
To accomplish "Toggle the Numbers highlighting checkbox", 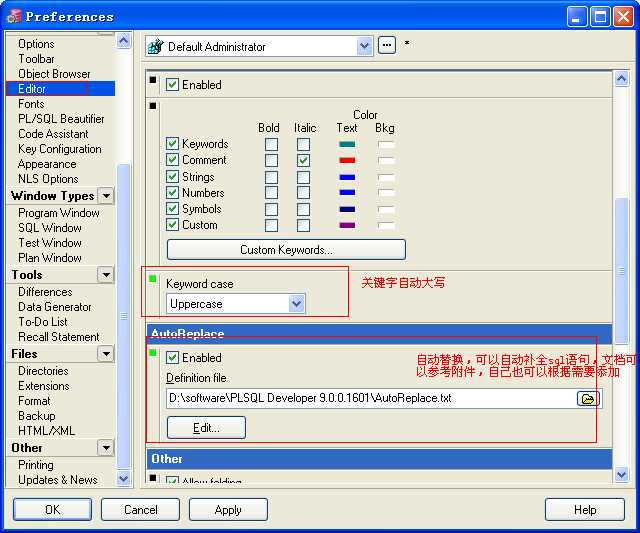I will [x=172, y=192].
